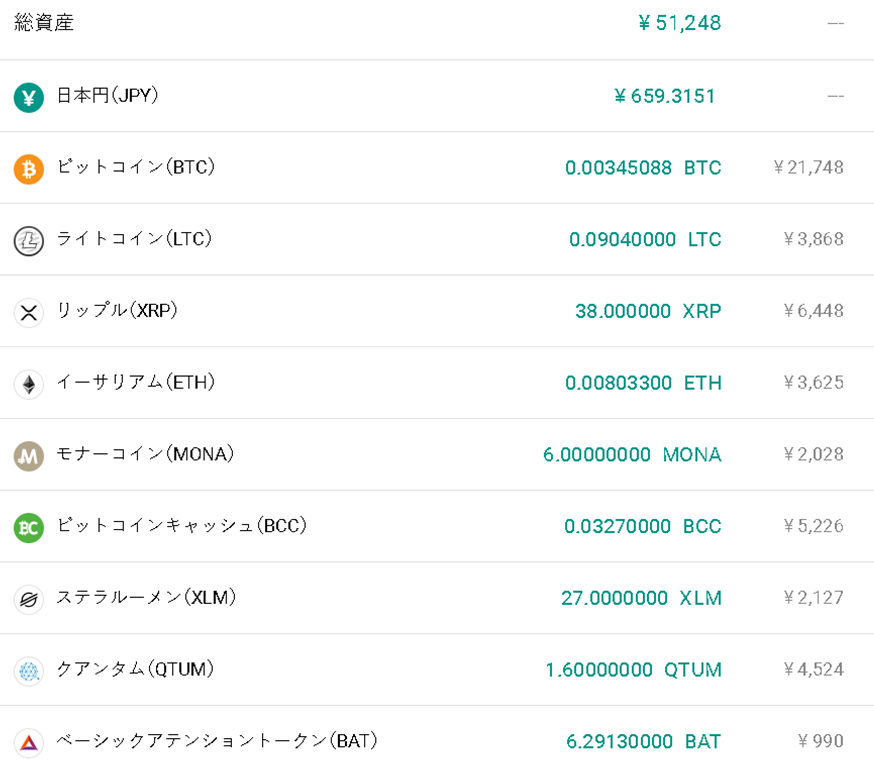
Task: Click the Litecoin (LTC) coin icon
Action: pyautogui.click(x=29, y=241)
